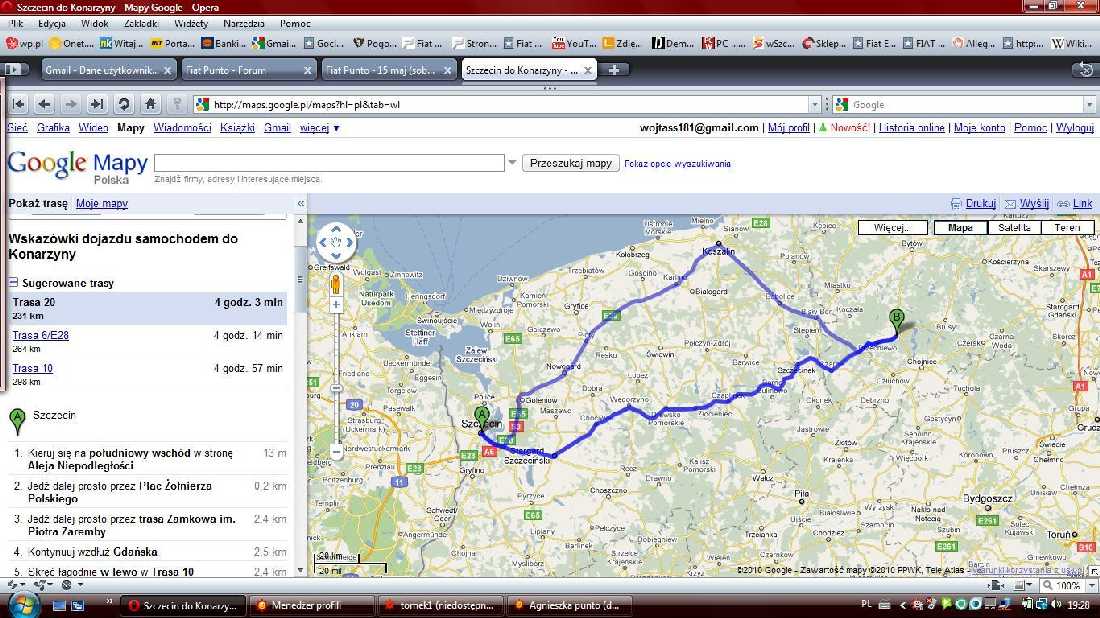
Task: Open taskbar volume speaker icon
Action: (x=1057, y=604)
